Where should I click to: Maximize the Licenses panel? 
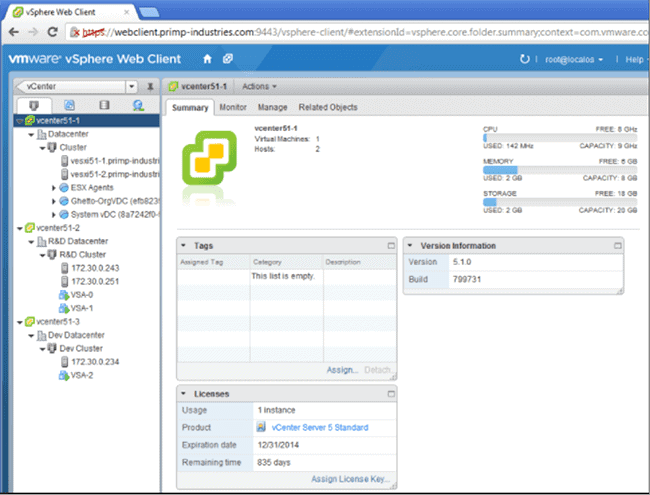(391, 394)
